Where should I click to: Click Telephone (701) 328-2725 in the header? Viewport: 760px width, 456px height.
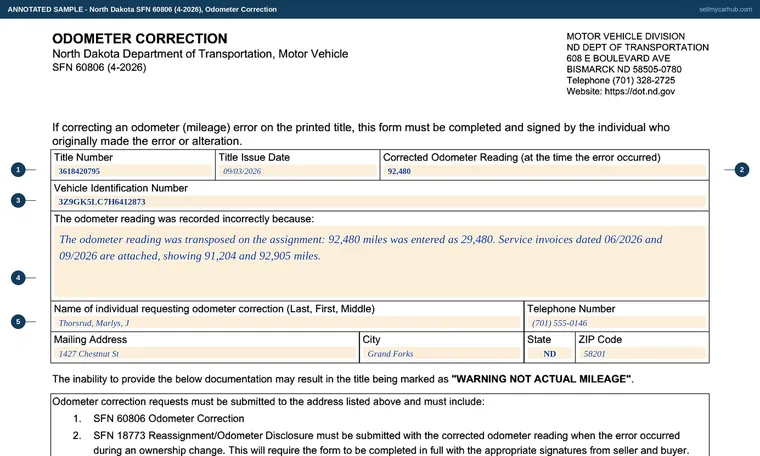621,80
